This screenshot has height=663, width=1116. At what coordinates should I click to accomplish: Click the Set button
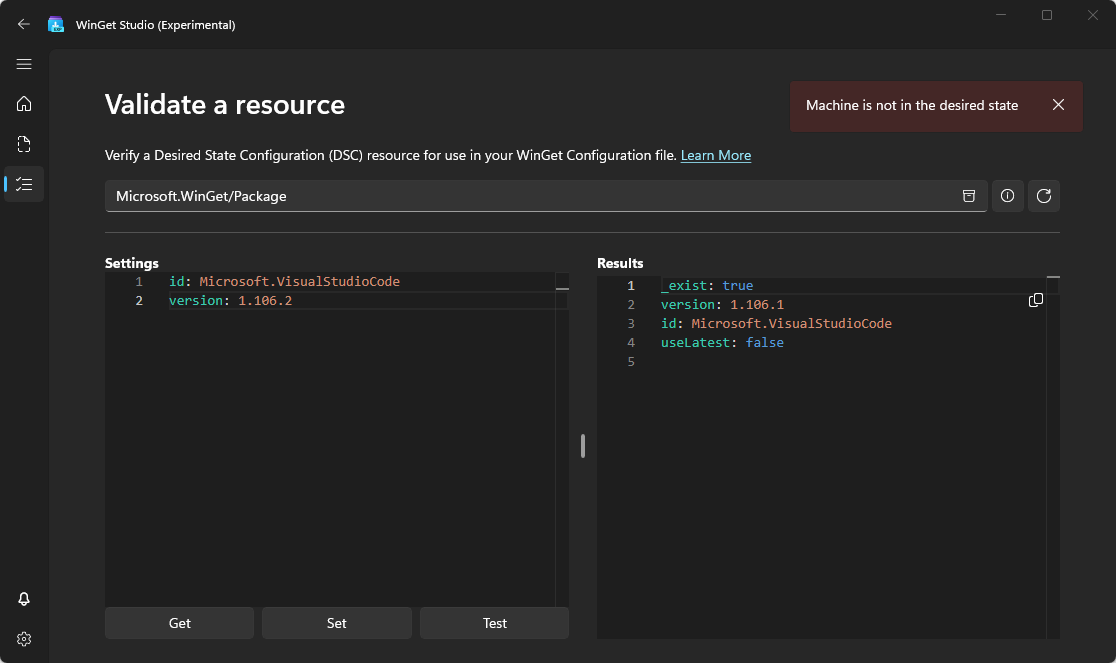pos(337,623)
